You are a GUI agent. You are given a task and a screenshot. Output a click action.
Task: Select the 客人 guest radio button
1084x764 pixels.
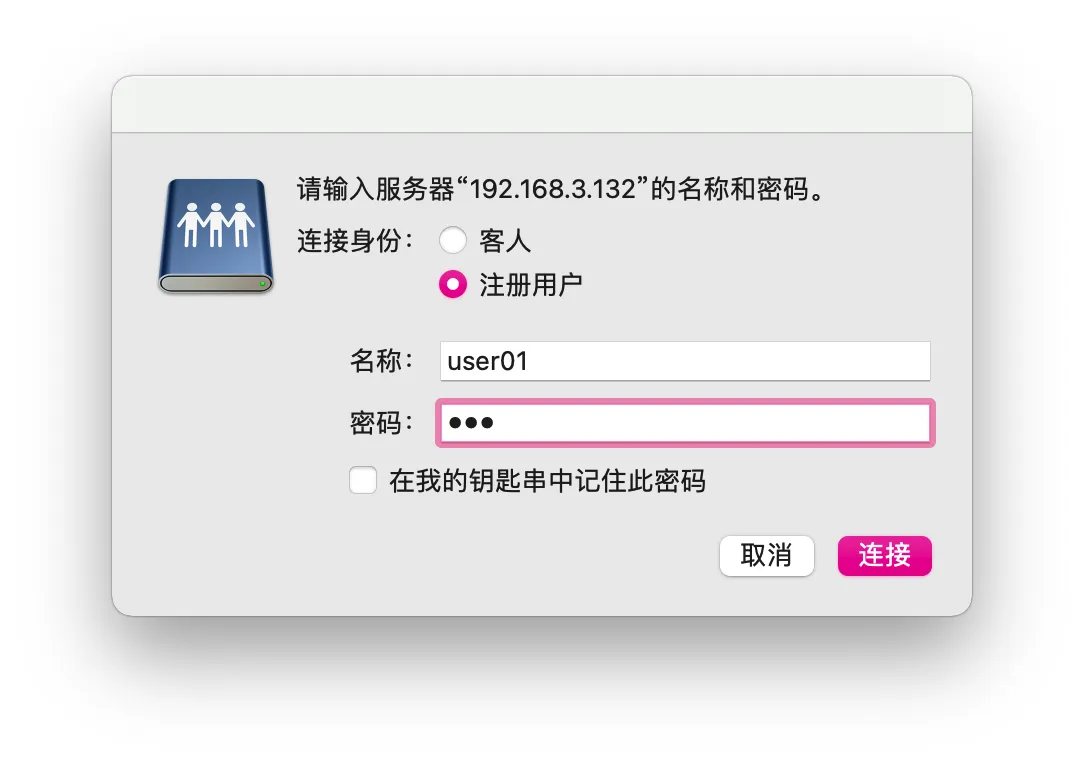453,241
